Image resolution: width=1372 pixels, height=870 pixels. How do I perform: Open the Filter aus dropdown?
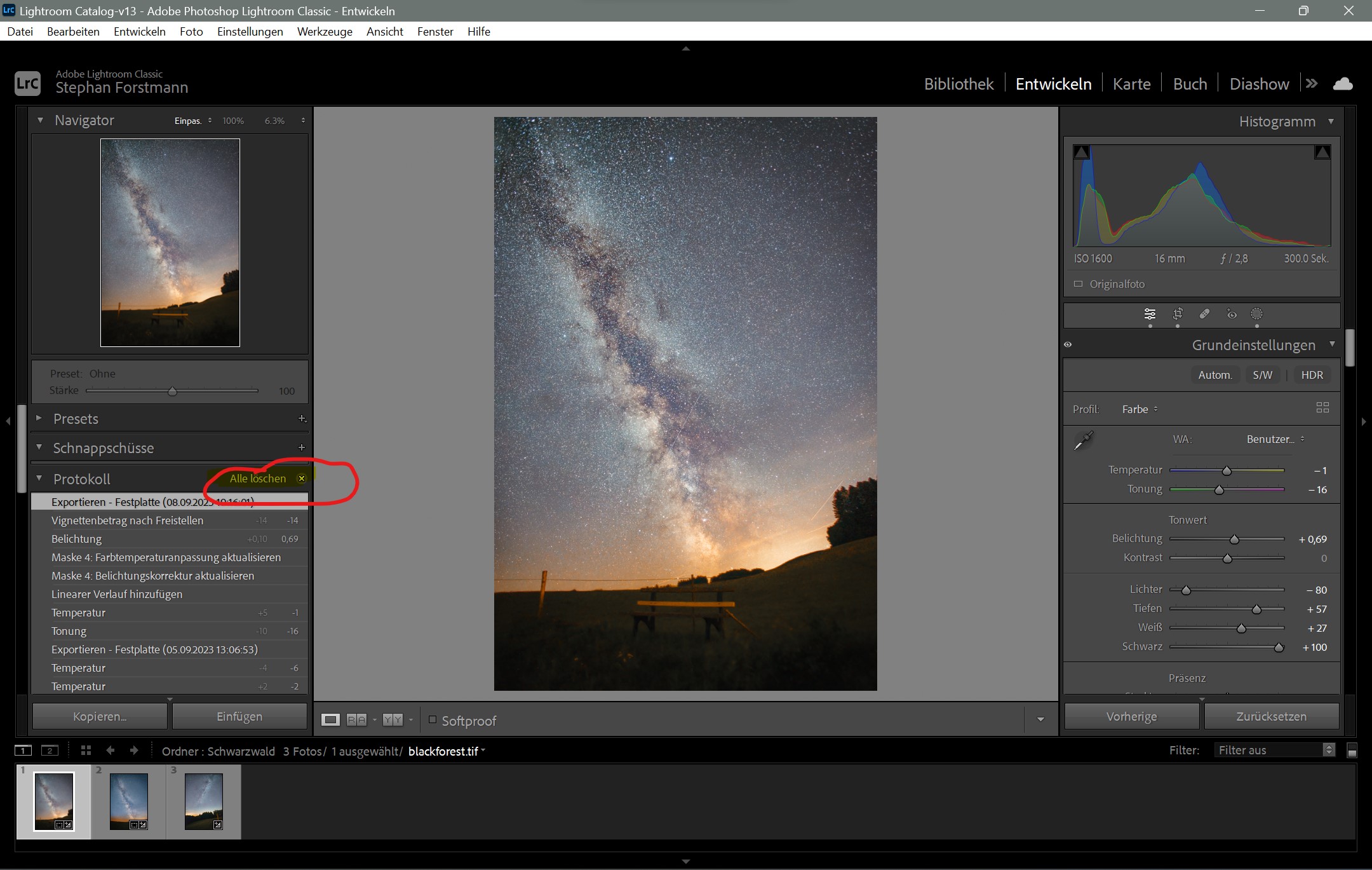pos(1275,750)
